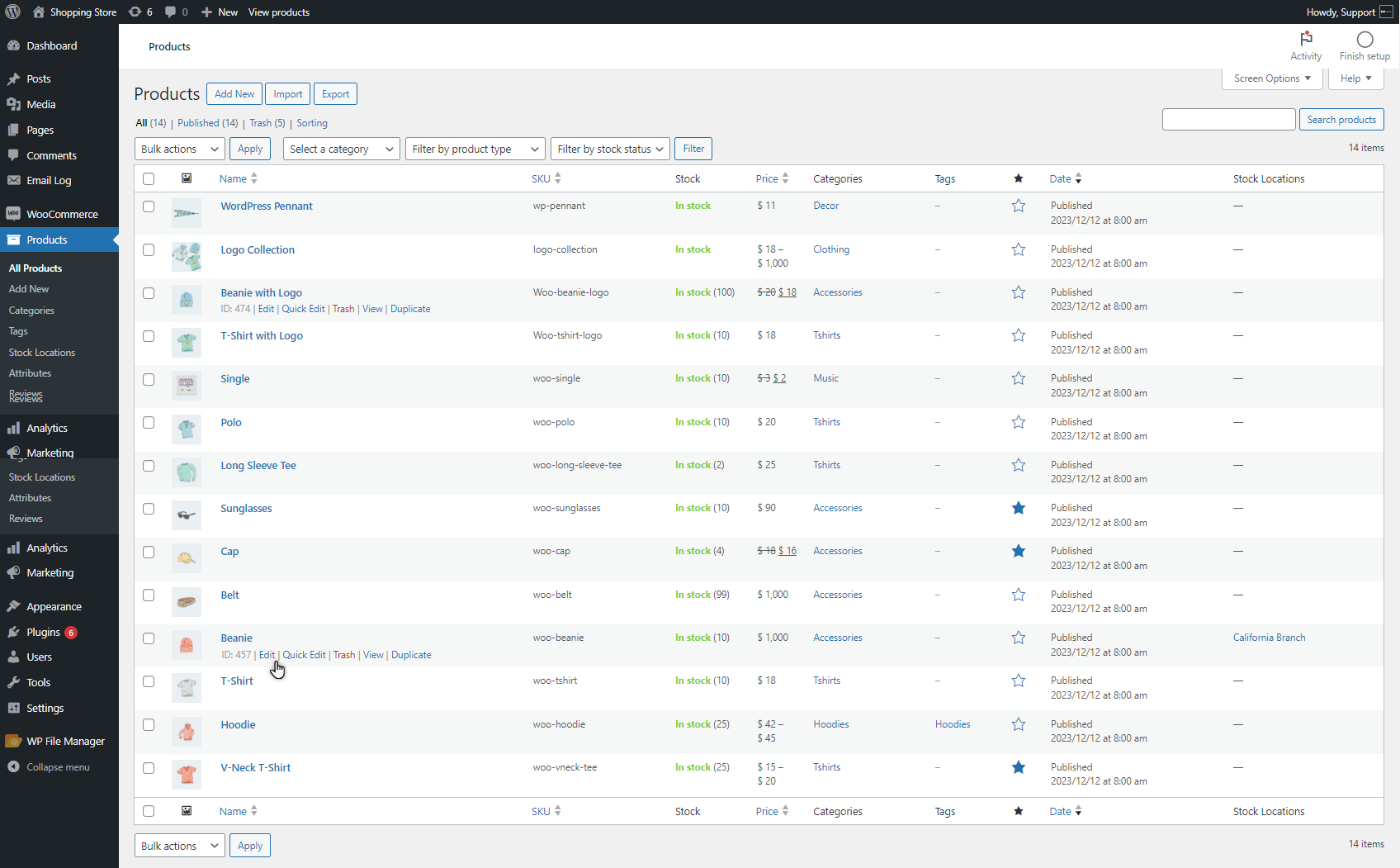This screenshot has height=868, width=1400.
Task: Click the Add New product button
Action: click(x=234, y=94)
